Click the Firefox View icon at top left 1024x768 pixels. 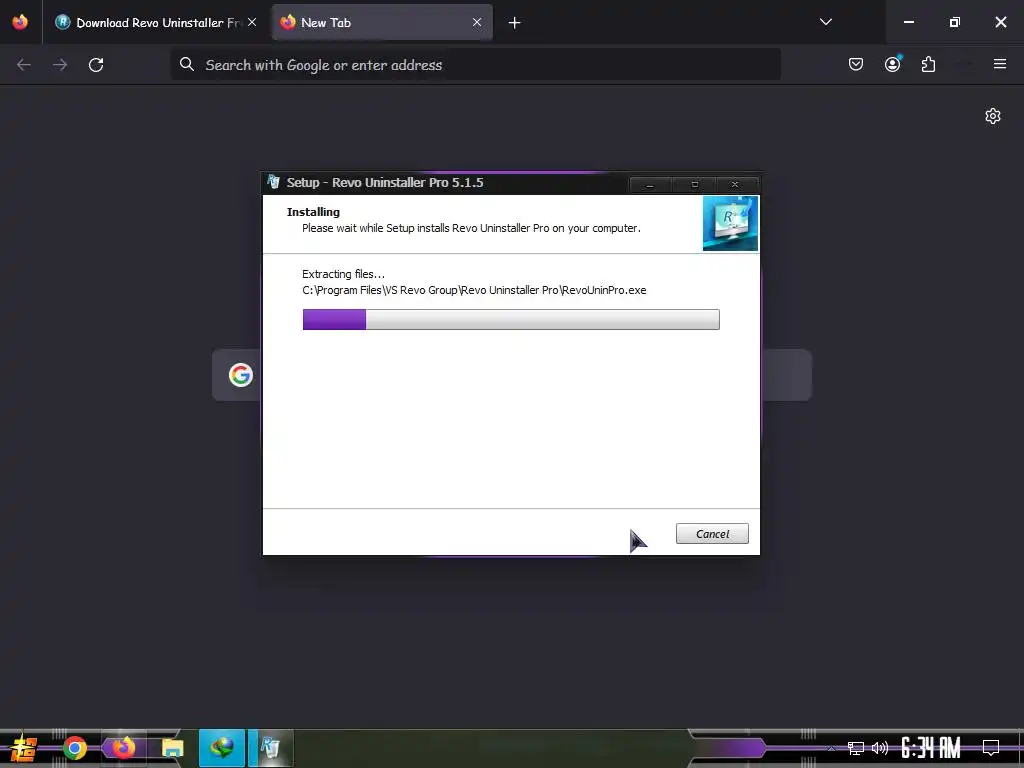[20, 22]
